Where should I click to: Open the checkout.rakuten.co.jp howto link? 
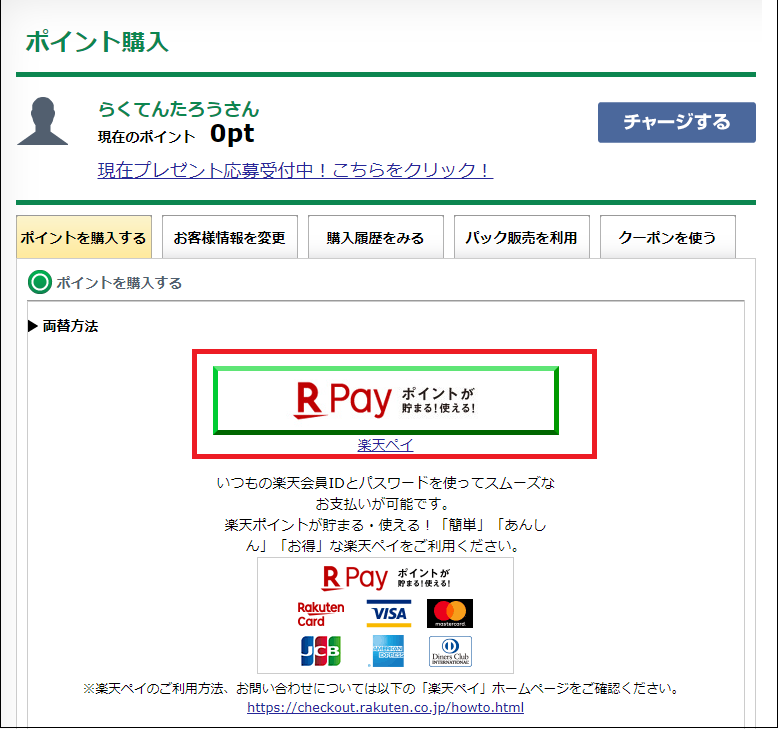point(386,707)
